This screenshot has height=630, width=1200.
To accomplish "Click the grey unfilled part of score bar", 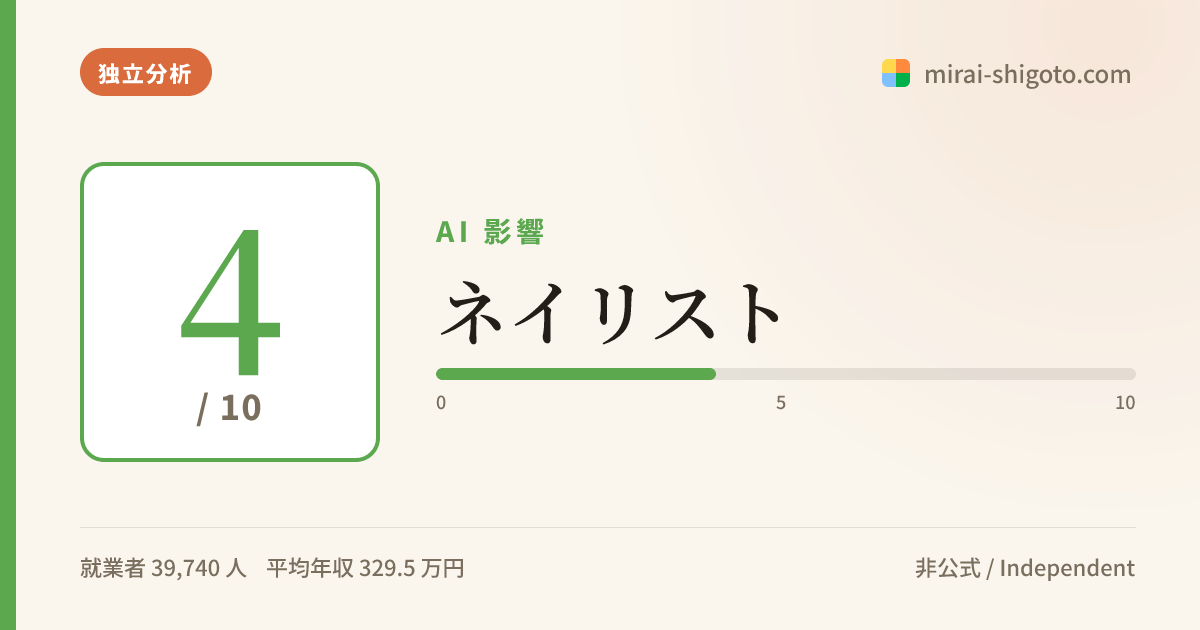I will pos(926,374).
